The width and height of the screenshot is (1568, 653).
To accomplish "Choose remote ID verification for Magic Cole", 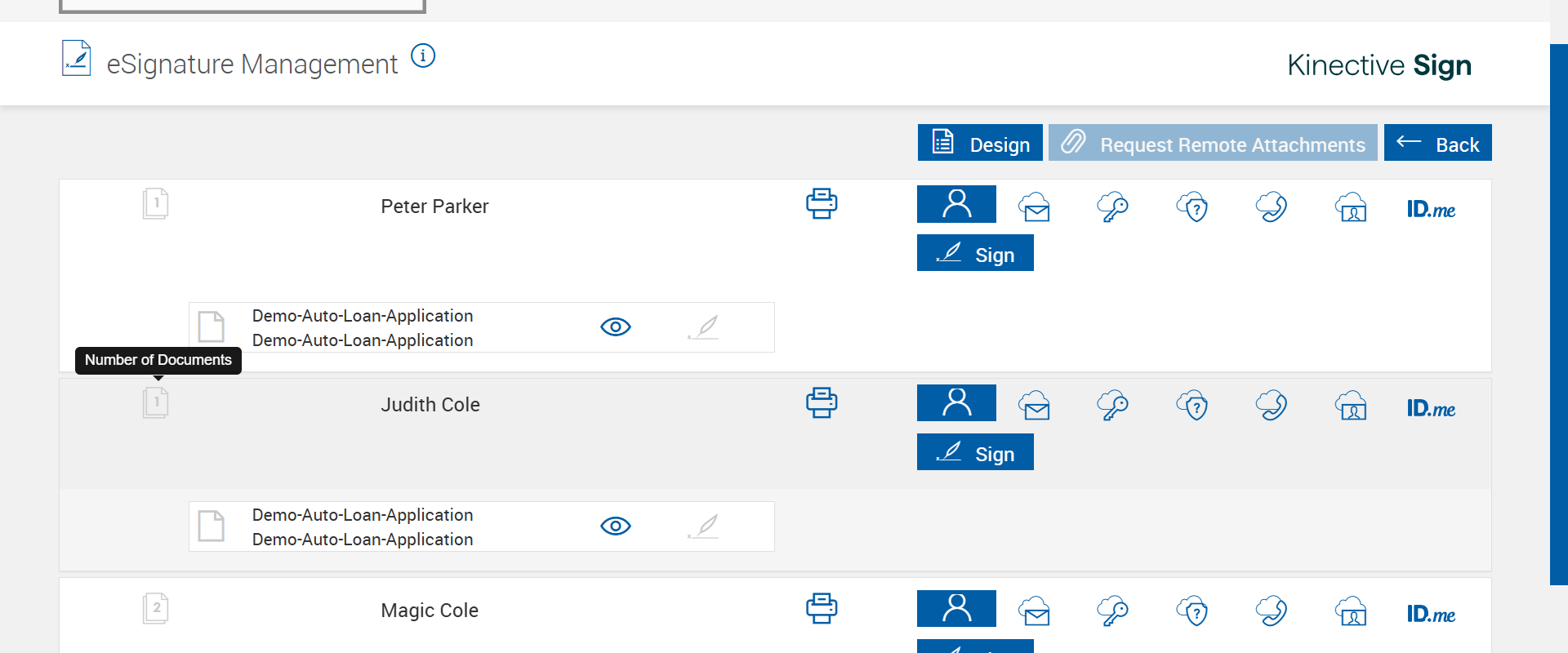I will tap(1352, 611).
